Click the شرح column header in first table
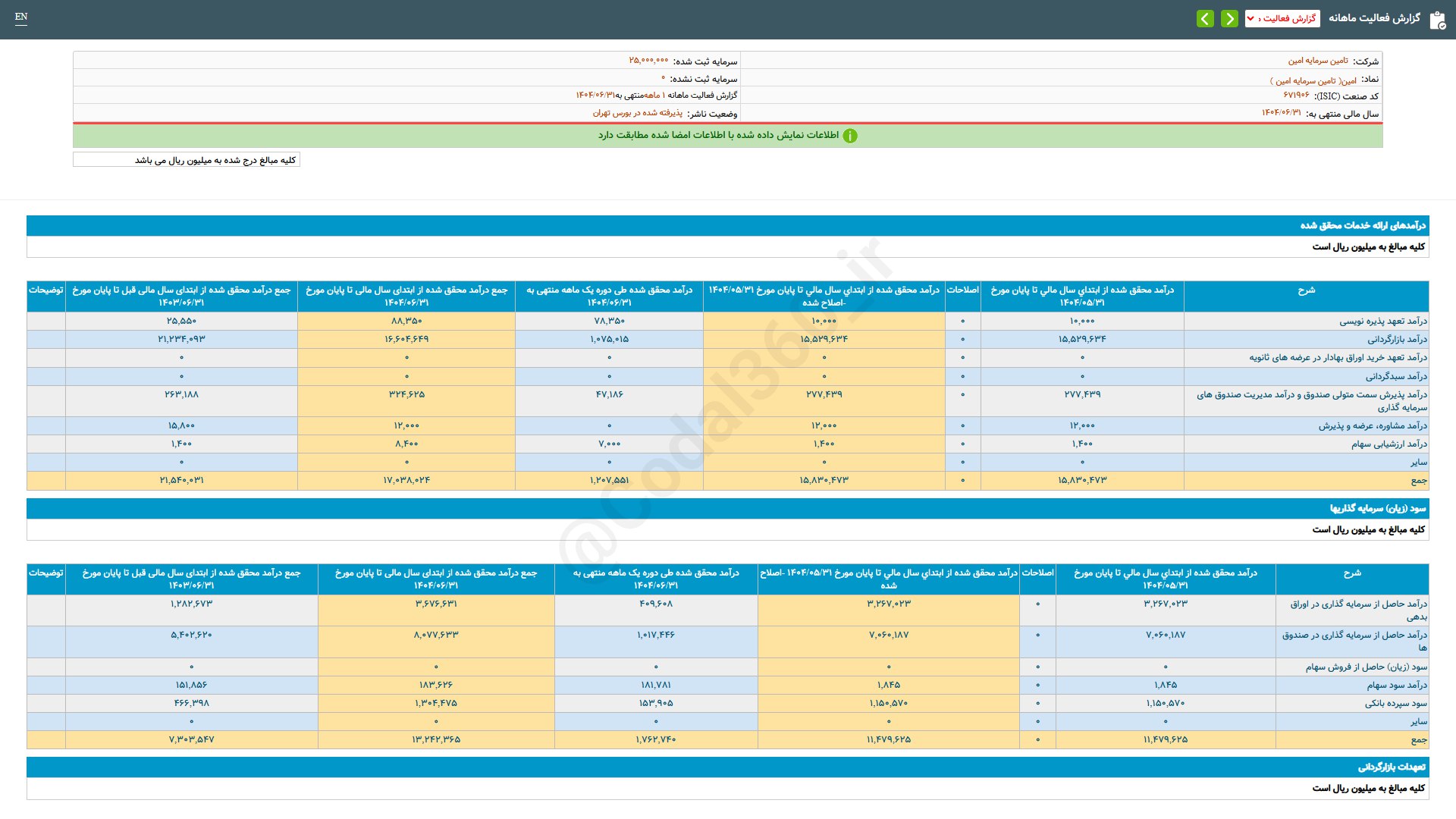The image size is (1456, 819). pos(1306,290)
